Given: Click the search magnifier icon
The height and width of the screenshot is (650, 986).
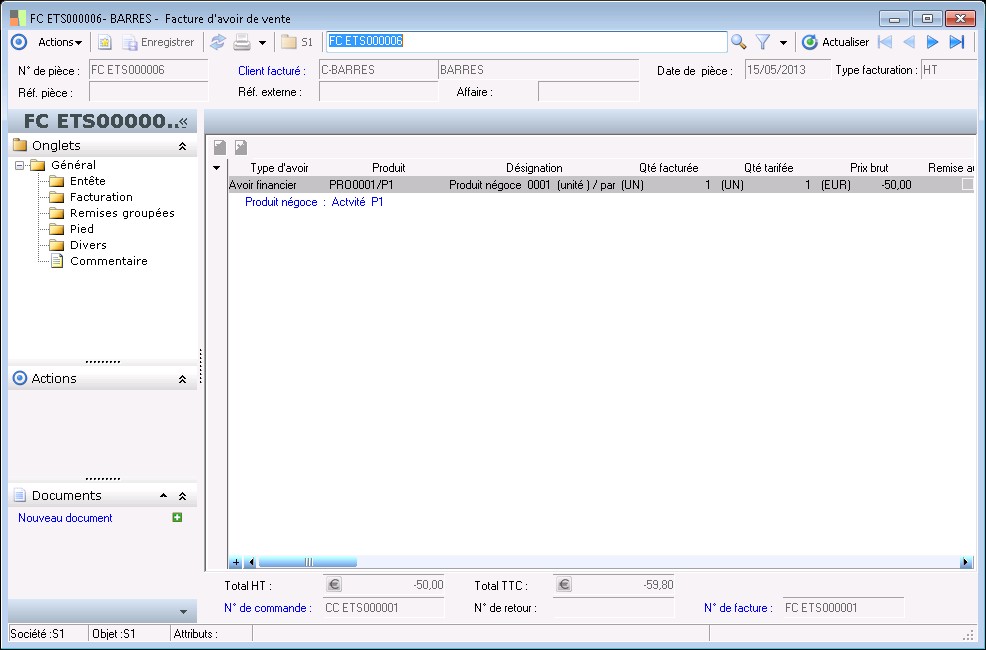Looking at the screenshot, I should pos(739,42).
